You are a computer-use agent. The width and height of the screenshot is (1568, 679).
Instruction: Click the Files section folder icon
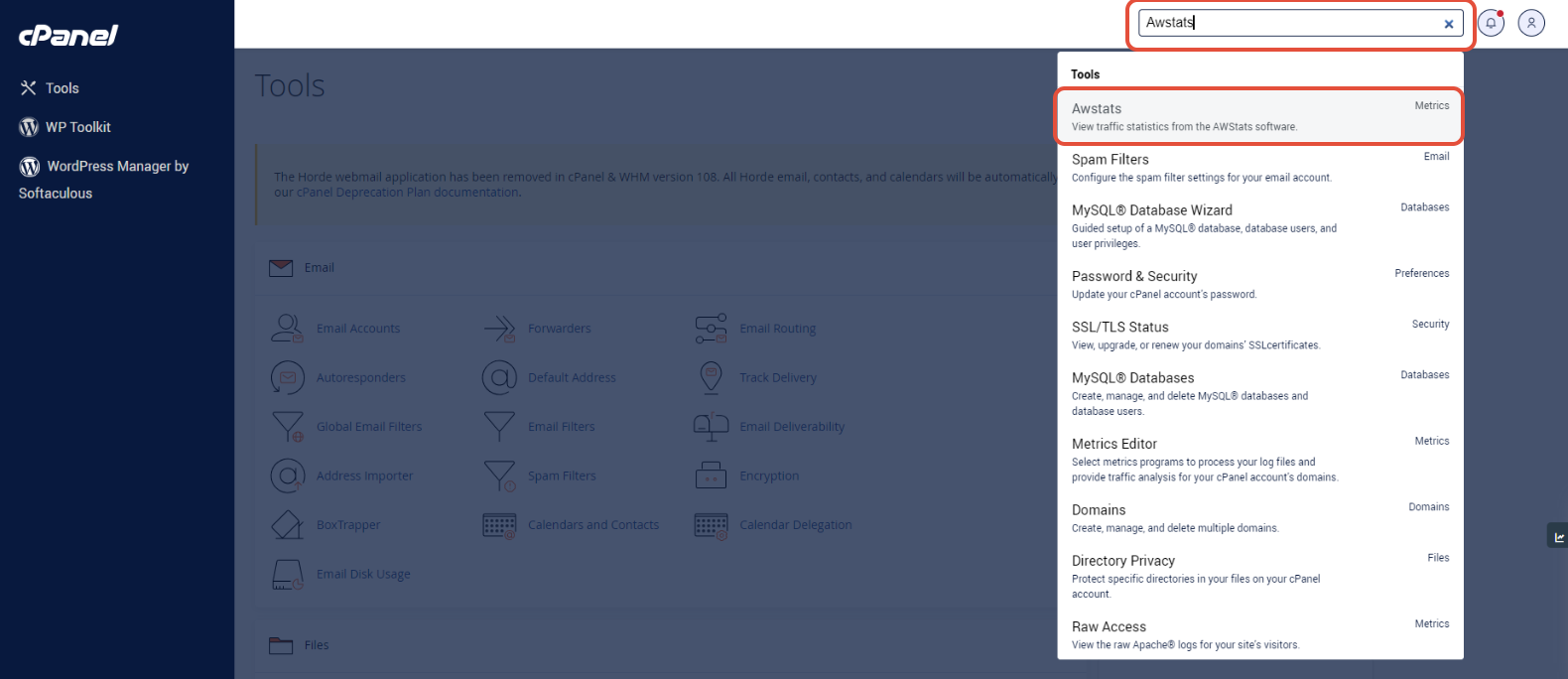pos(281,645)
